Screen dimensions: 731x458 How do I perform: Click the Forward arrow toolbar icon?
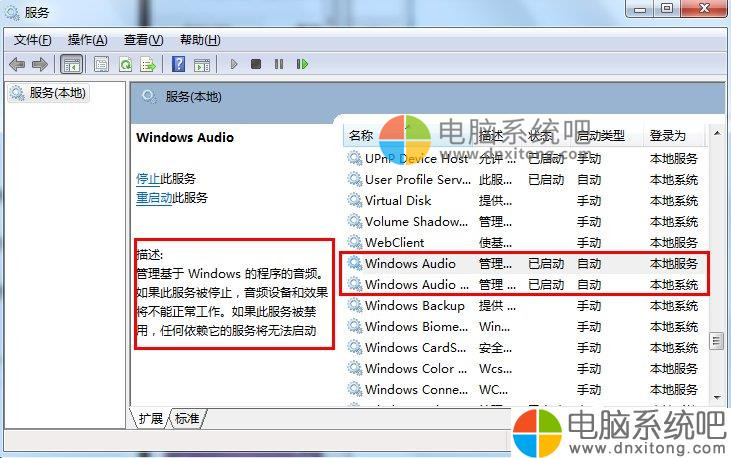tap(40, 64)
